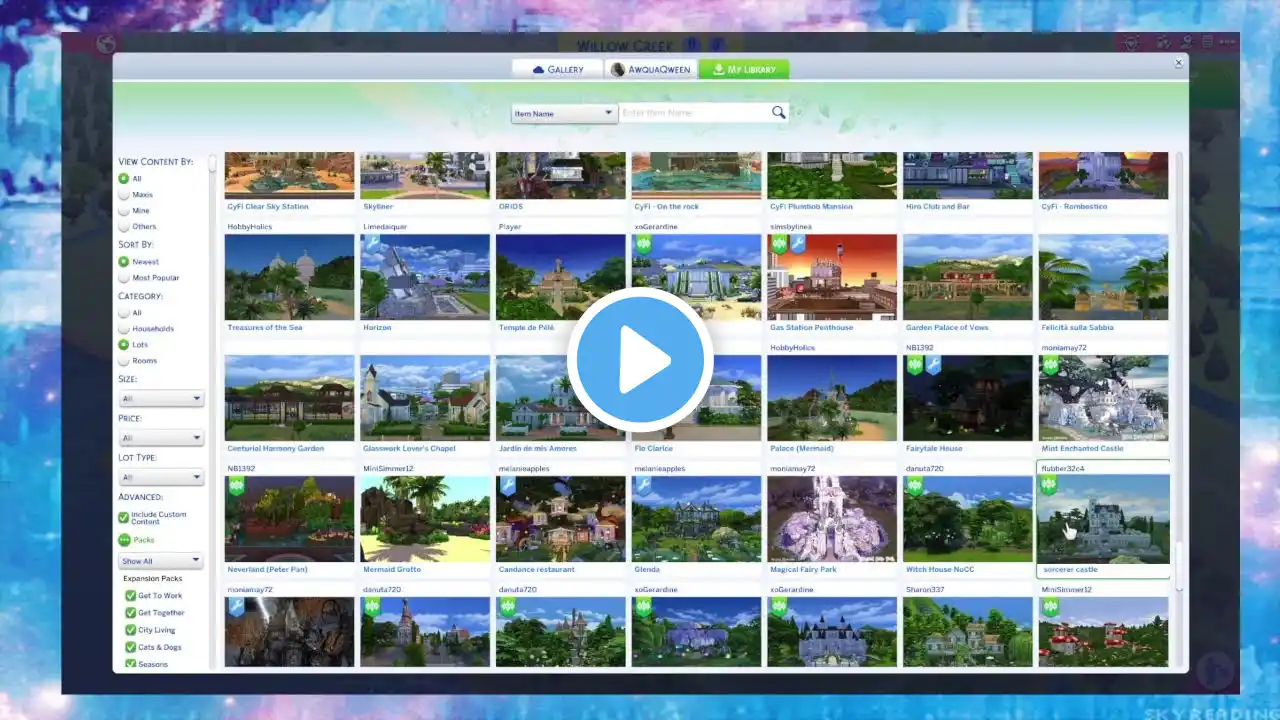This screenshot has height=720, width=1280.
Task: Click the globe icon in the game's top-left corner
Action: pyautogui.click(x=107, y=45)
